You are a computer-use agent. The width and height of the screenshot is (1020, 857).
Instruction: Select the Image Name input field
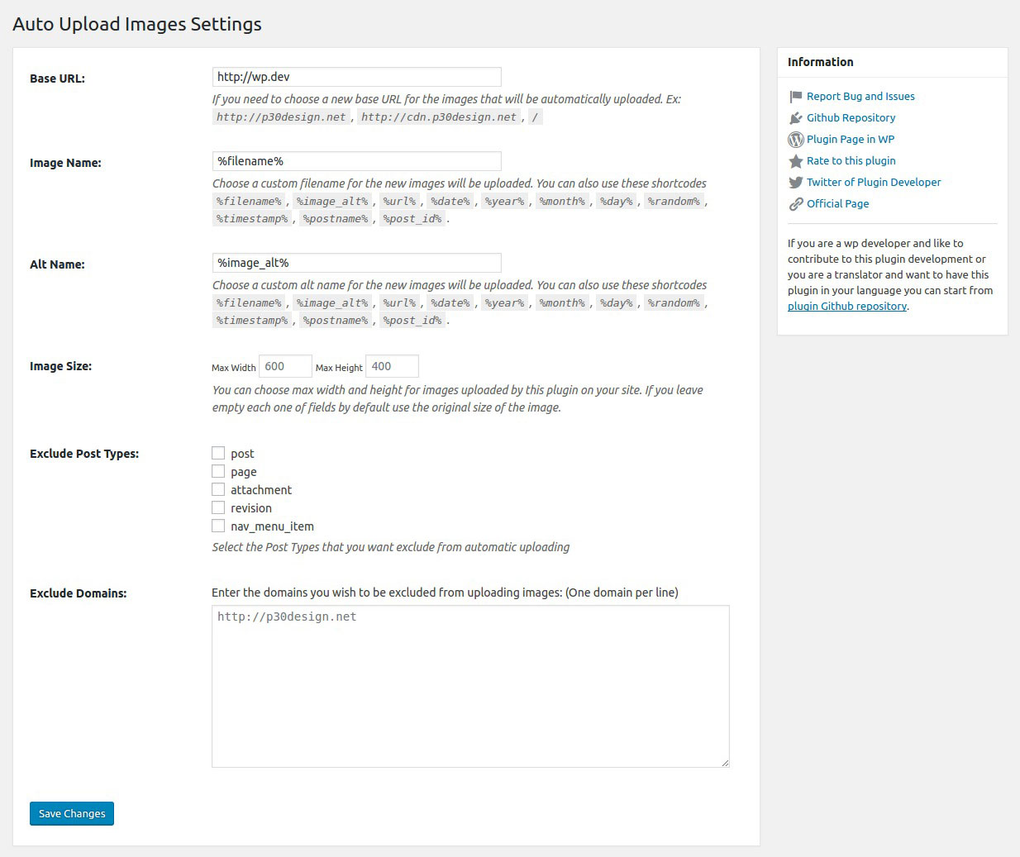tap(356, 160)
